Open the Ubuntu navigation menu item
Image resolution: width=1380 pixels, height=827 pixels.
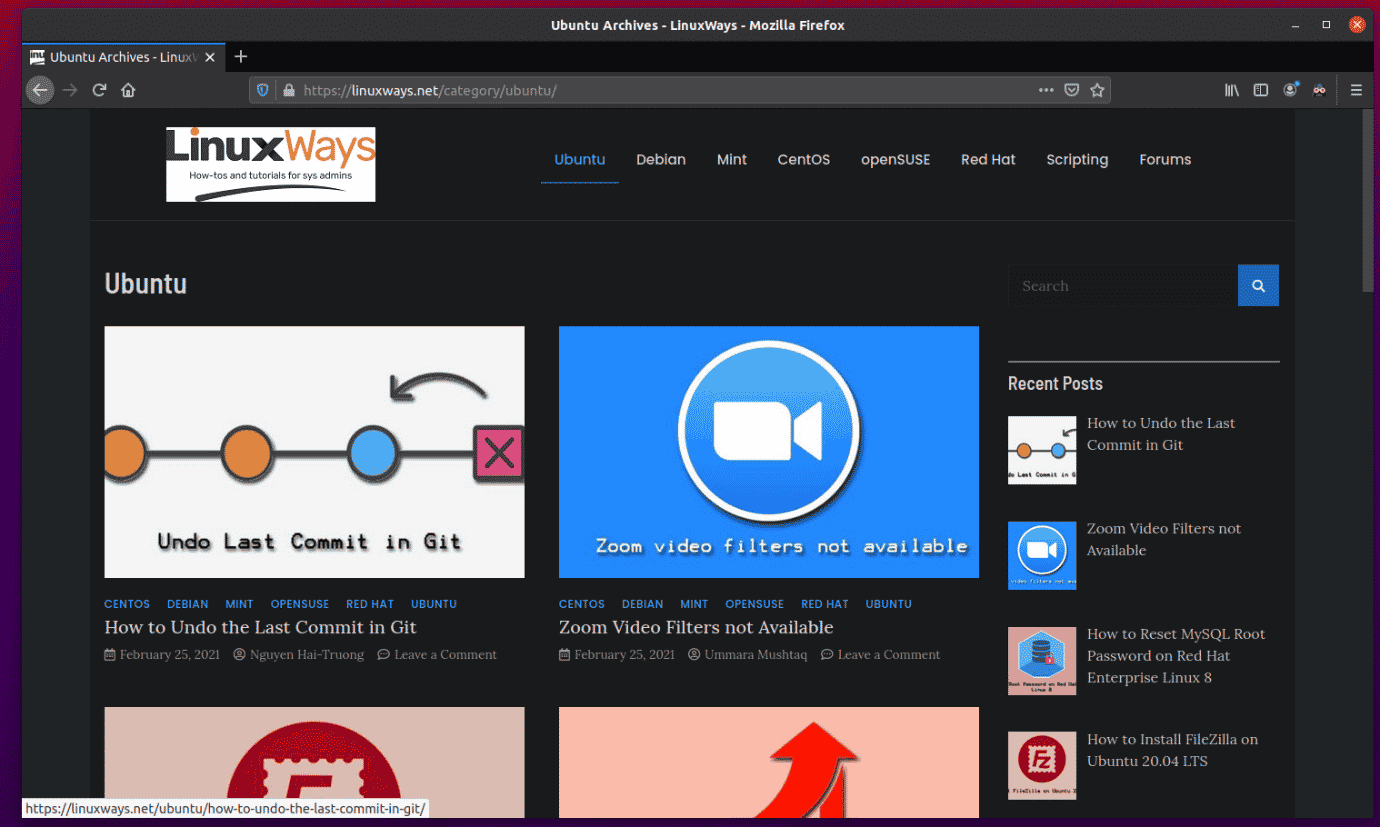tap(580, 159)
